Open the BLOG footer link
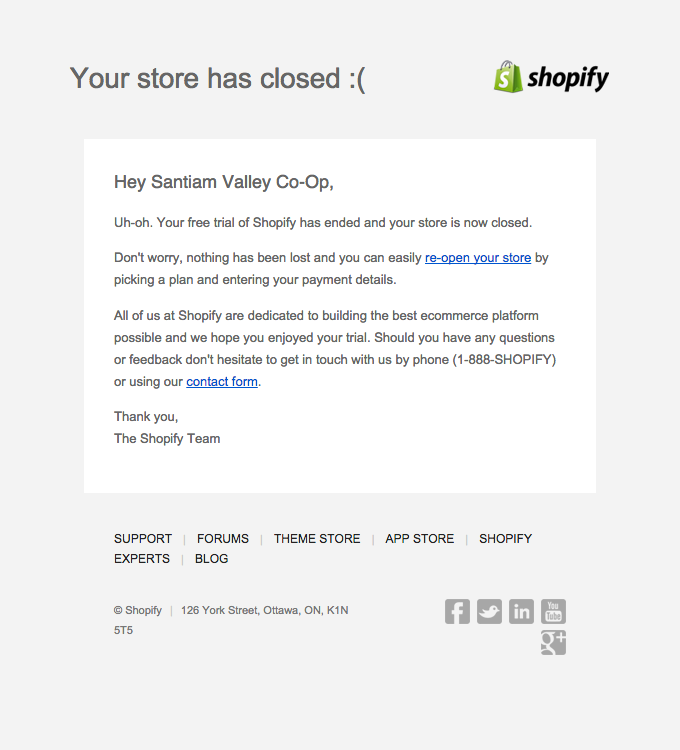 tap(211, 559)
